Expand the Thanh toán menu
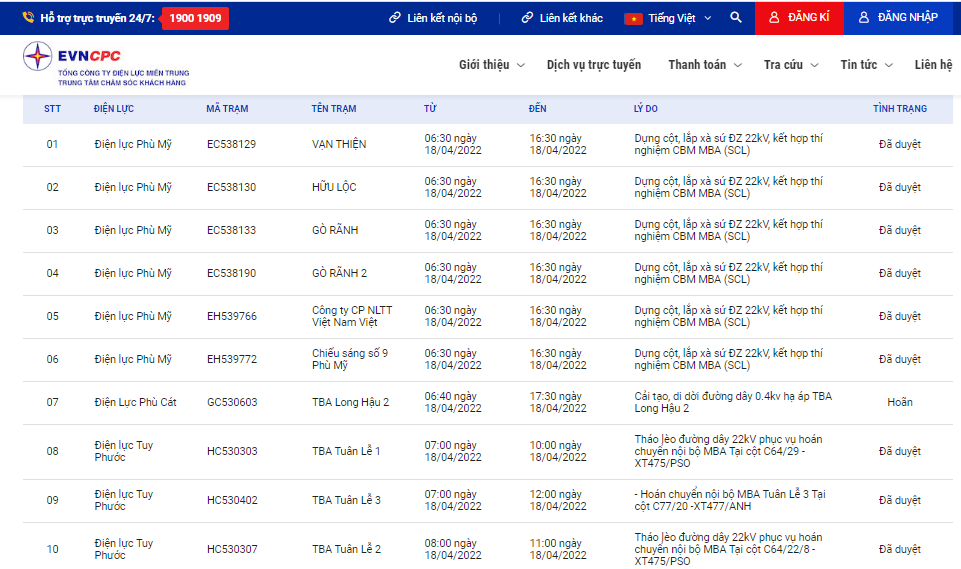The width and height of the screenshot is (961, 569). [x=705, y=64]
